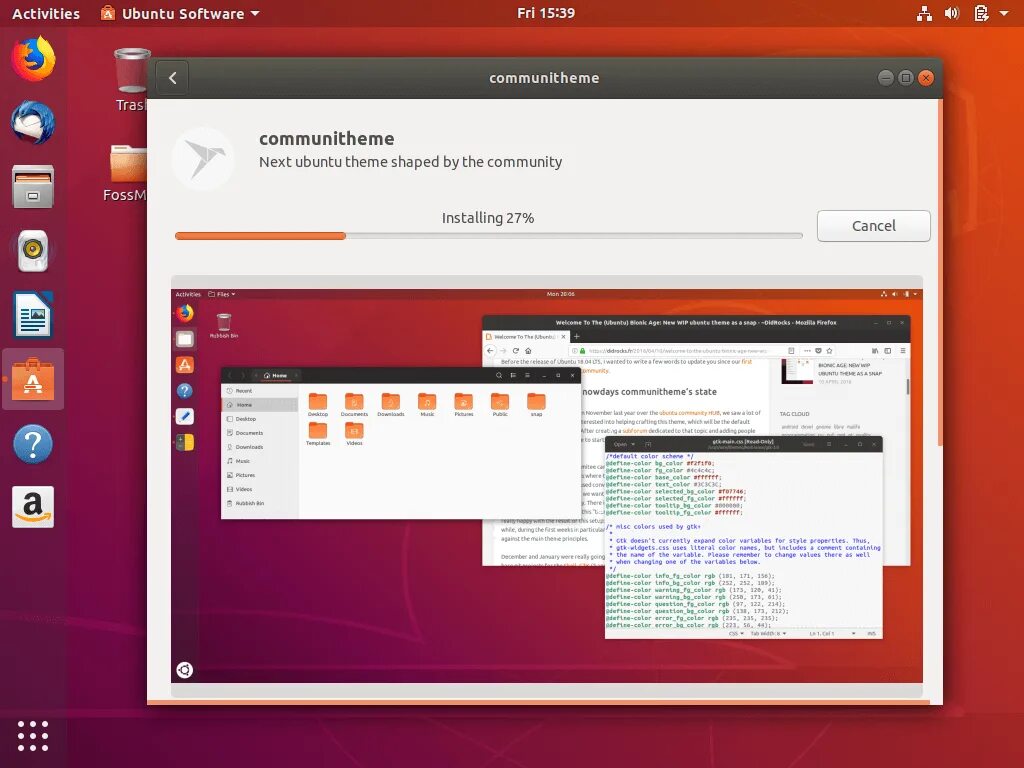Open LibreOffice Writer from the dock

tap(33, 314)
